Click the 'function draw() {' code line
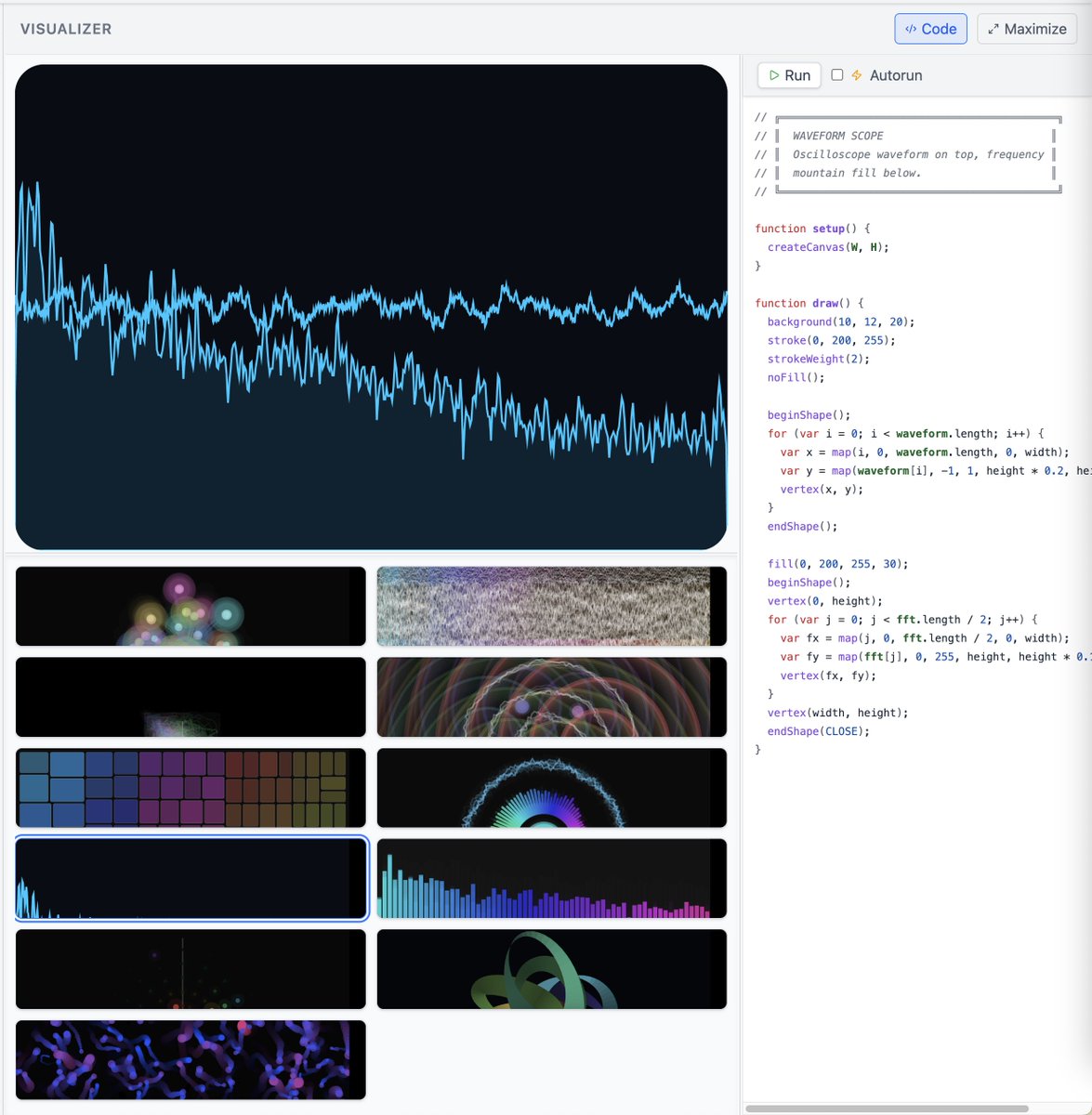 click(809, 303)
